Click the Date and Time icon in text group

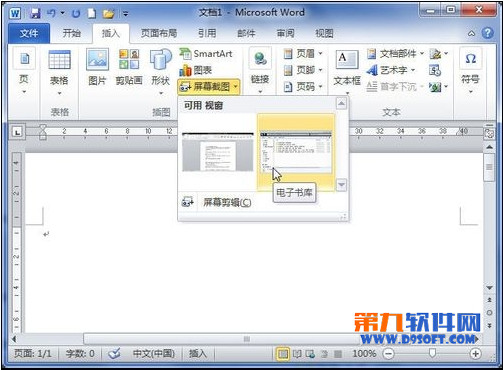435,70
